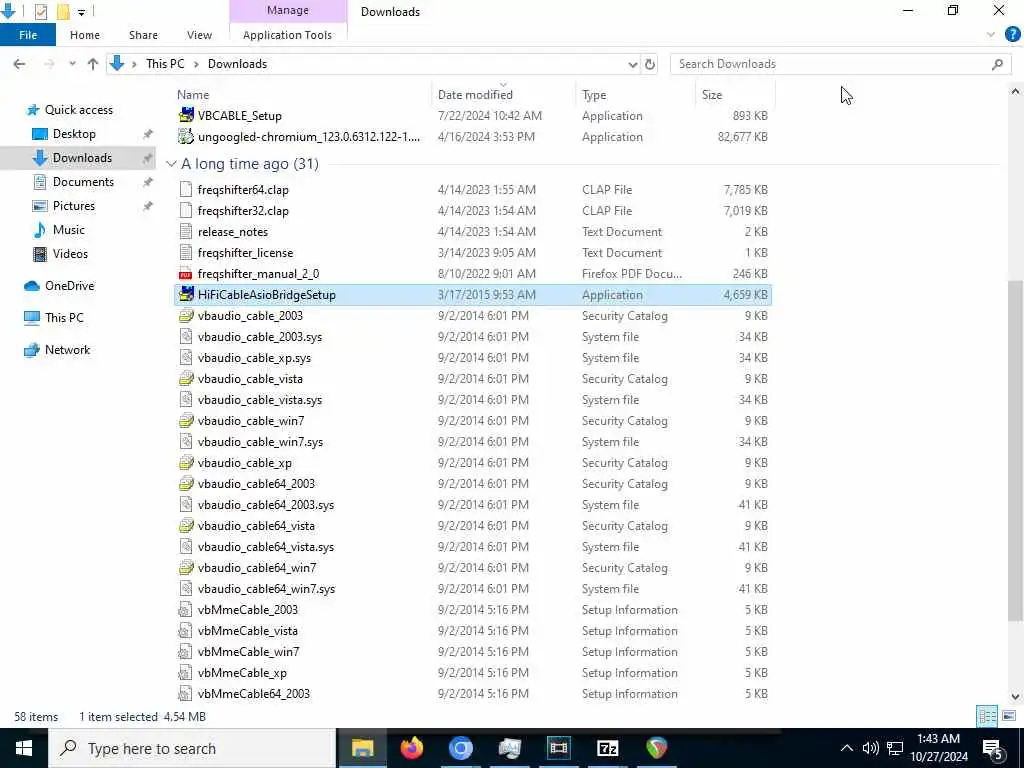Image resolution: width=1024 pixels, height=768 pixels.
Task: Click the vertical scrollbar thumb
Action: (1016, 451)
